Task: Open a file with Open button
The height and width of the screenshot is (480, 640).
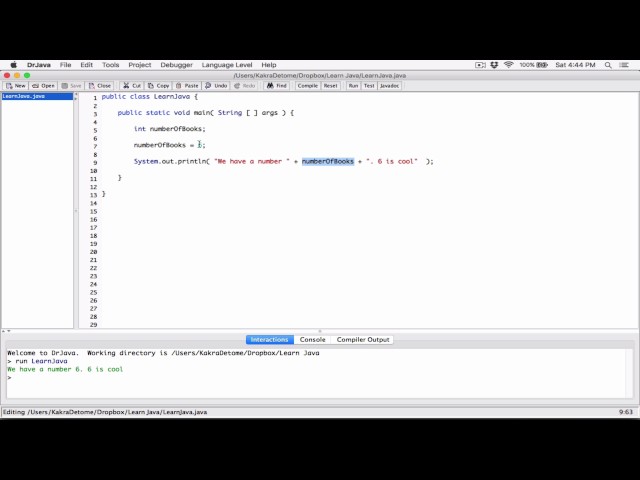Action: point(43,86)
